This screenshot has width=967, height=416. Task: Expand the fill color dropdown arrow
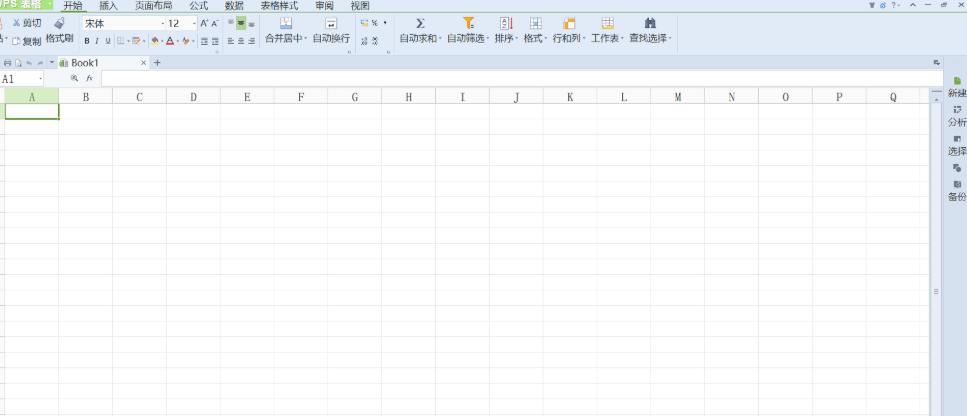pos(162,41)
